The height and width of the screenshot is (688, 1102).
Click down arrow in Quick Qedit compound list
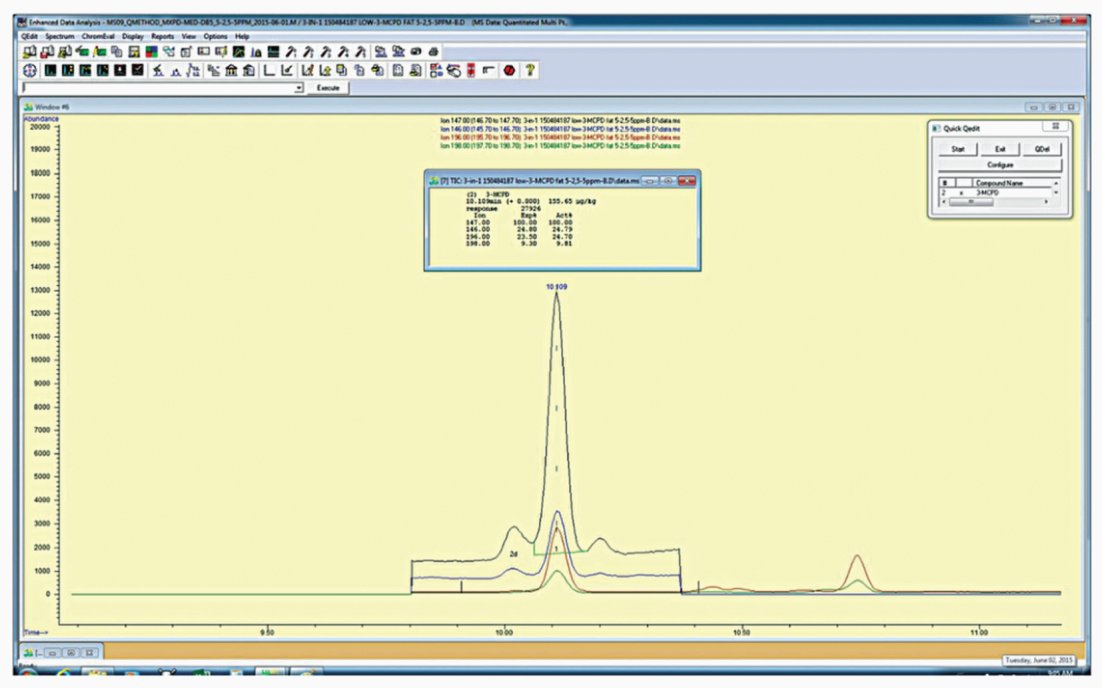pos(1055,193)
